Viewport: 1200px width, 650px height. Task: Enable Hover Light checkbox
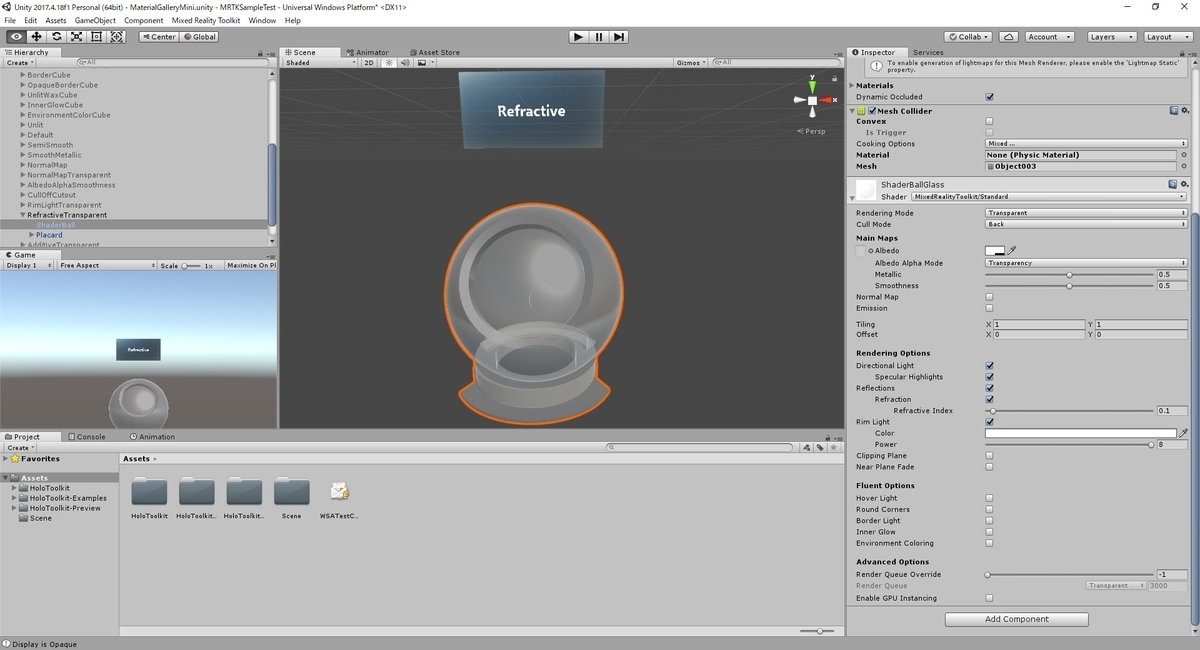point(990,497)
